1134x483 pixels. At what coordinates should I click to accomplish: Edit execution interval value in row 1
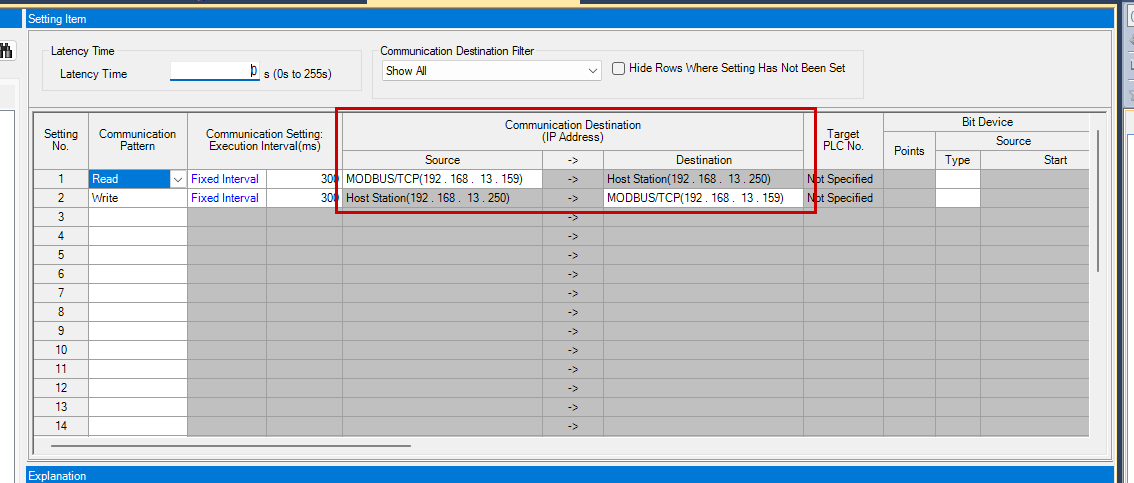click(x=304, y=179)
